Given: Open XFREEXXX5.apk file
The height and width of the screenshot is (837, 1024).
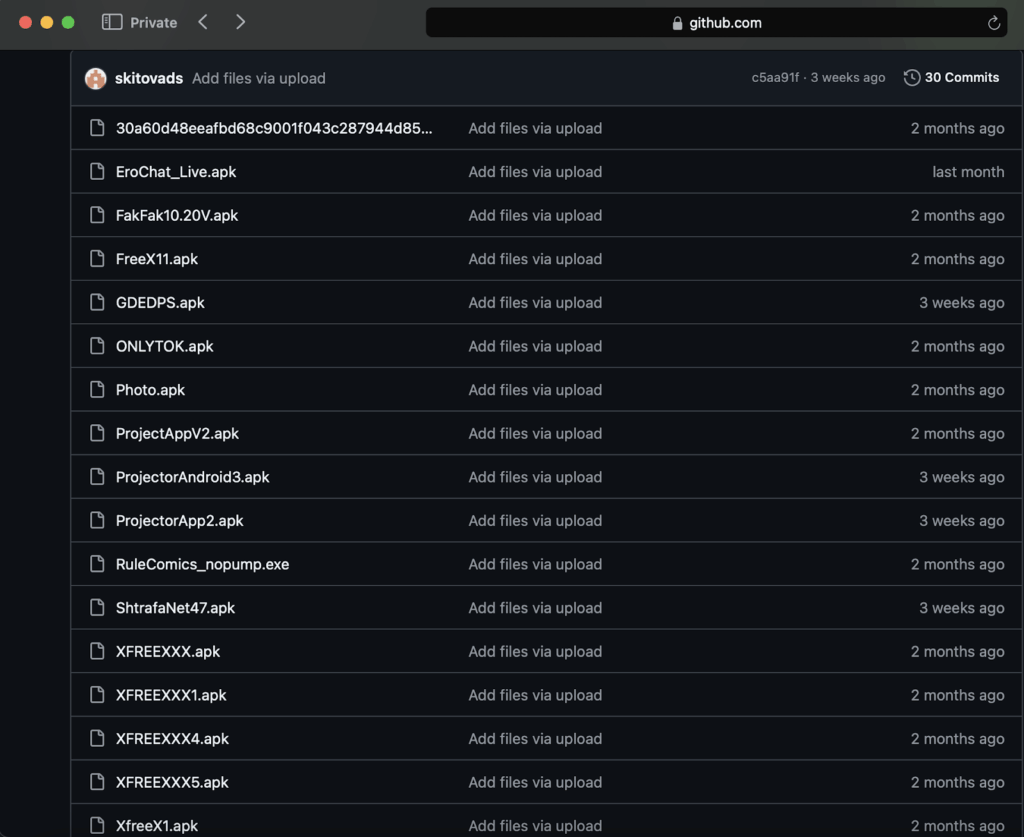Looking at the screenshot, I should [x=172, y=782].
